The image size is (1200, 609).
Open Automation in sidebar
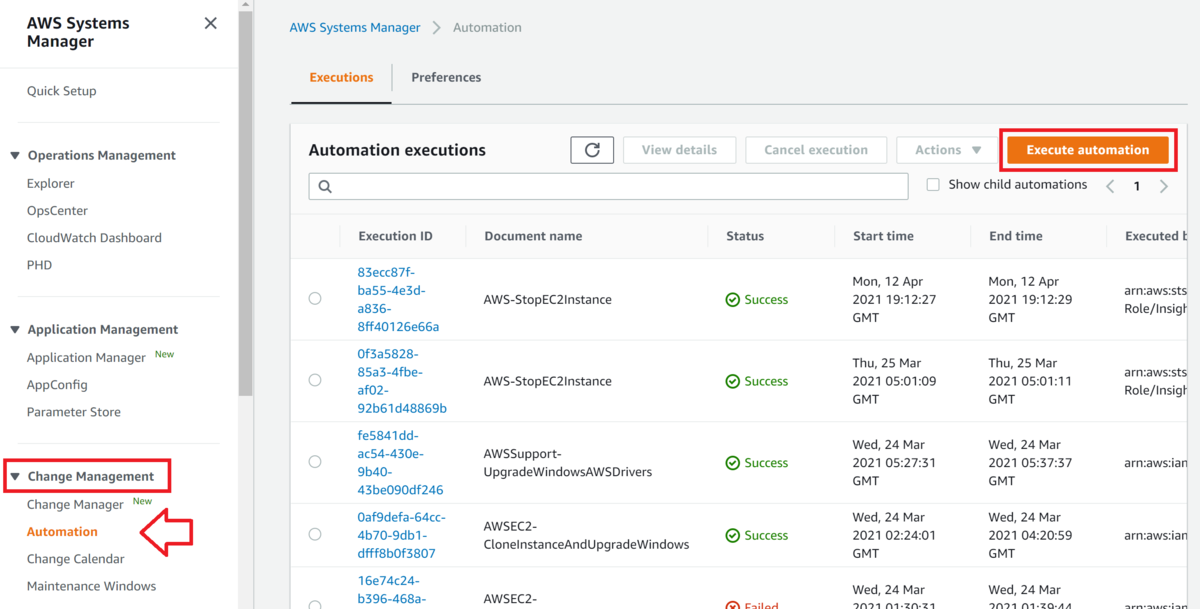pos(62,532)
